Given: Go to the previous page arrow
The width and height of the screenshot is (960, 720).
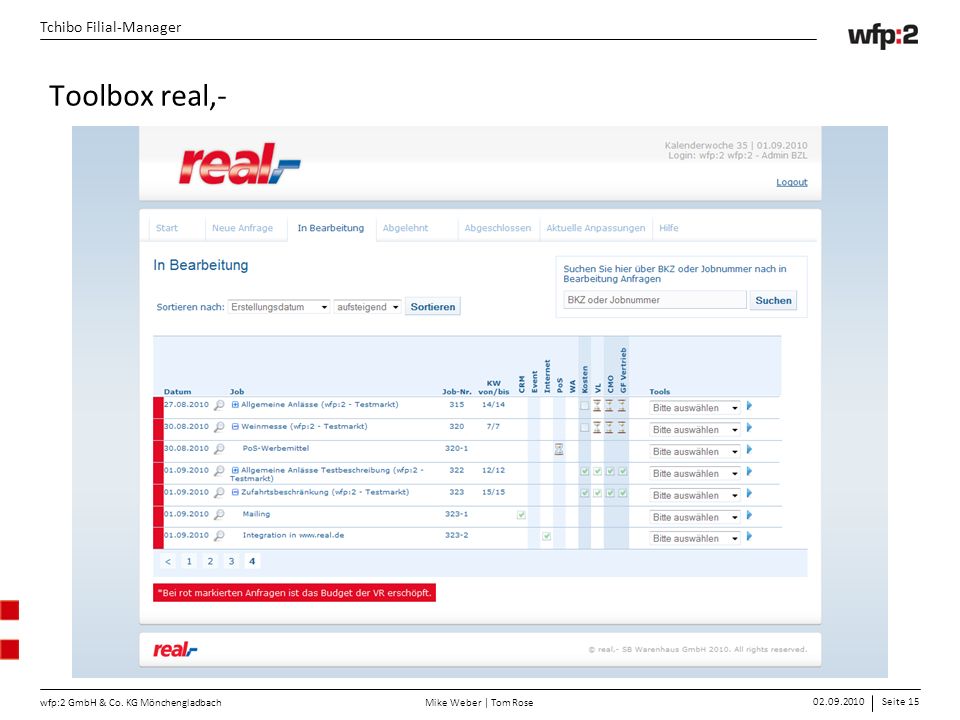Looking at the screenshot, I should pyautogui.click(x=168, y=561).
